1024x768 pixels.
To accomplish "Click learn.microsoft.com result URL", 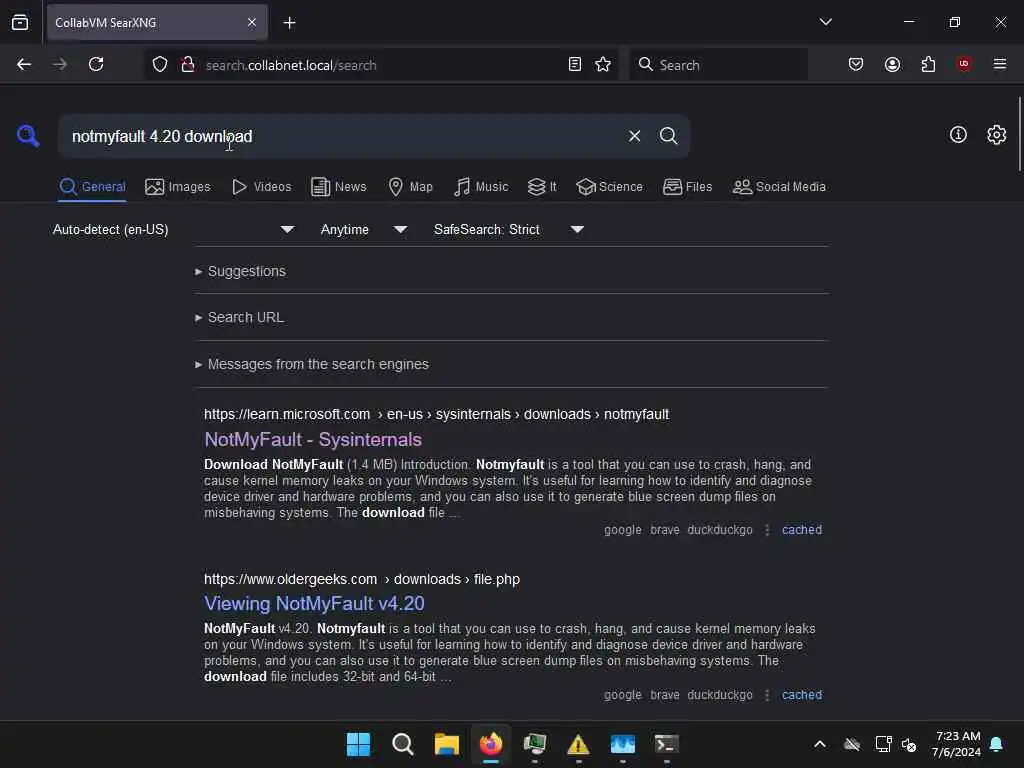I will [436, 414].
